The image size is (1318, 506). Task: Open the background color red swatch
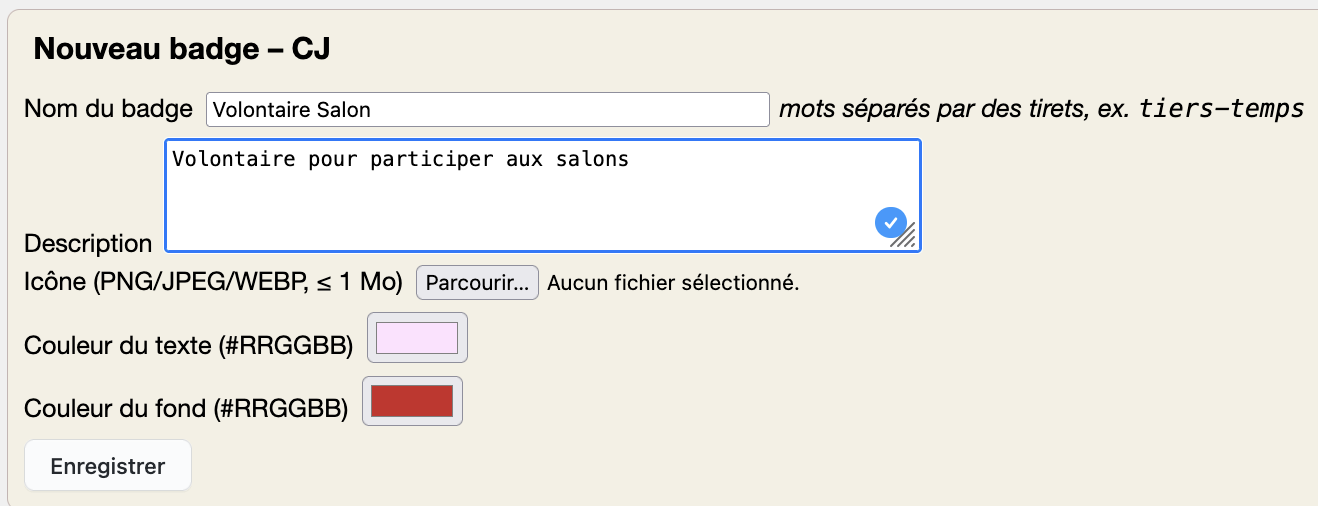point(412,401)
